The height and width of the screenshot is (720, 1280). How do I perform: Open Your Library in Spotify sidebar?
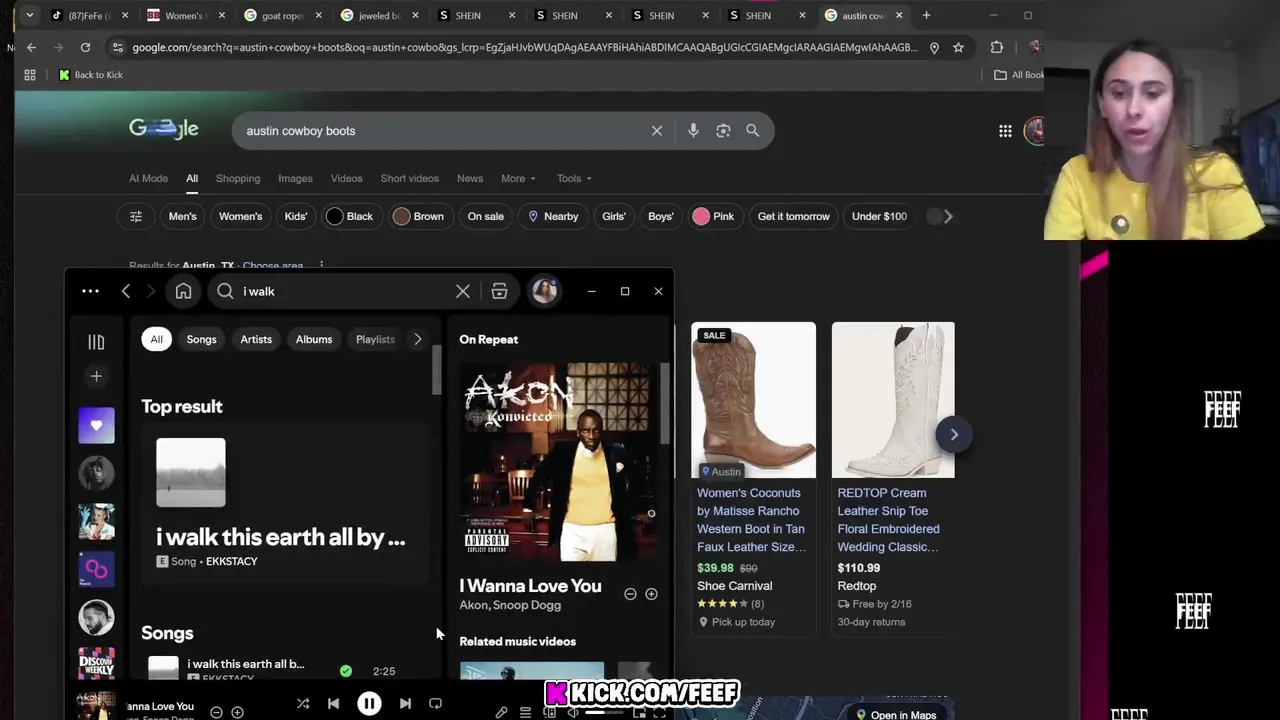point(96,342)
